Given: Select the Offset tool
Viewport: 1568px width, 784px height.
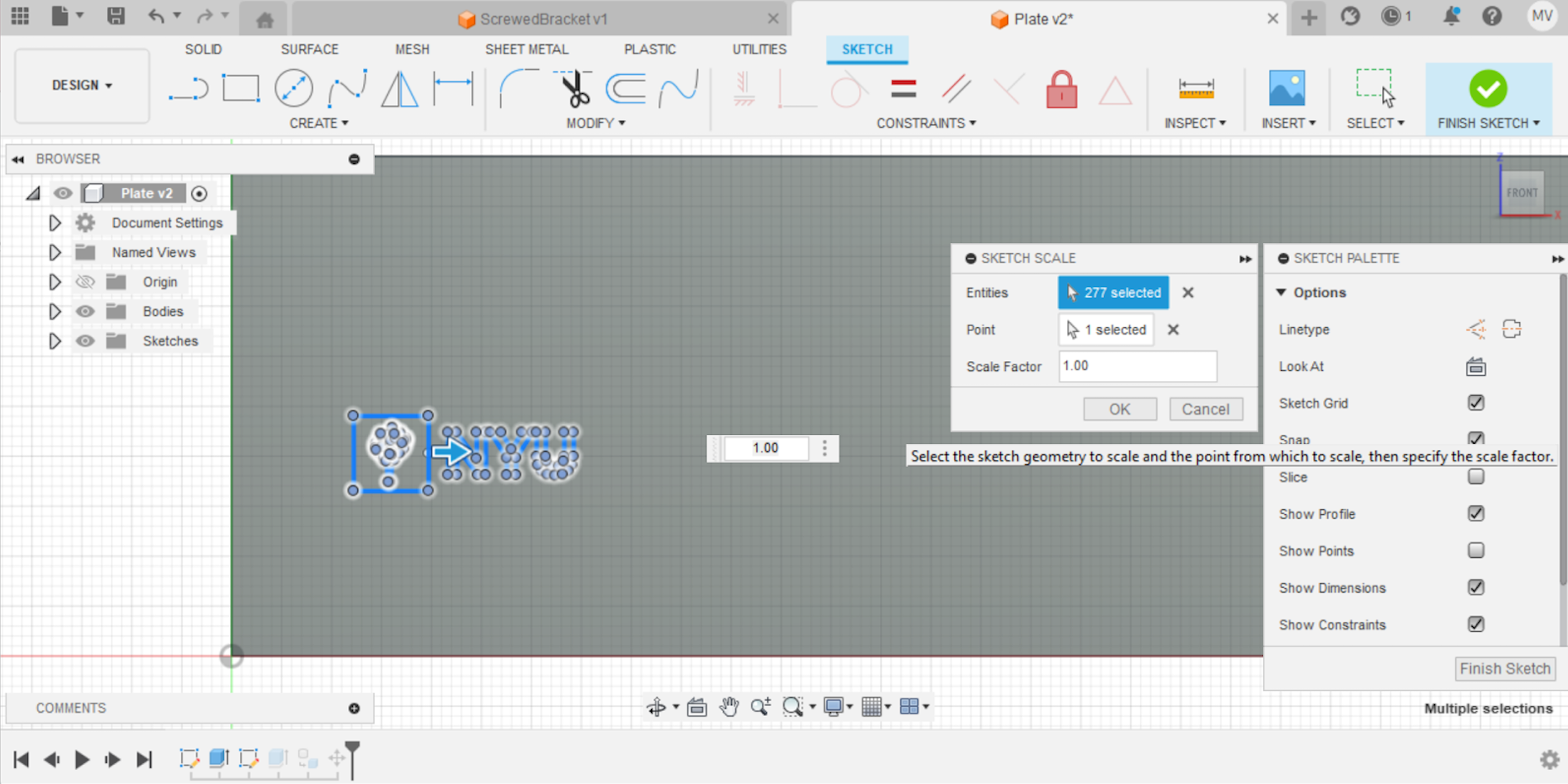Looking at the screenshot, I should pos(626,88).
